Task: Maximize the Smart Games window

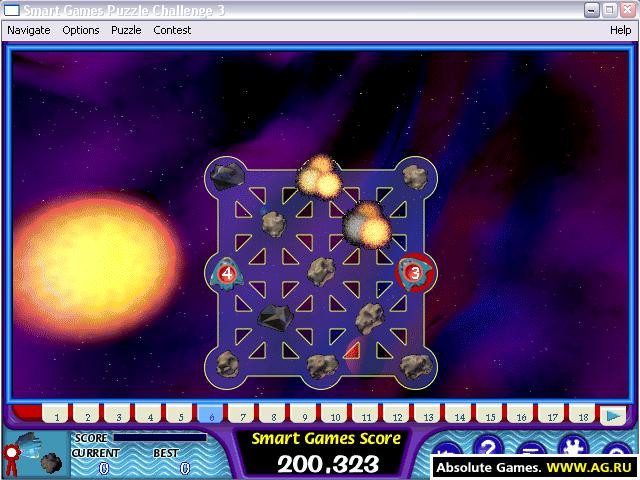Action: click(x=610, y=10)
